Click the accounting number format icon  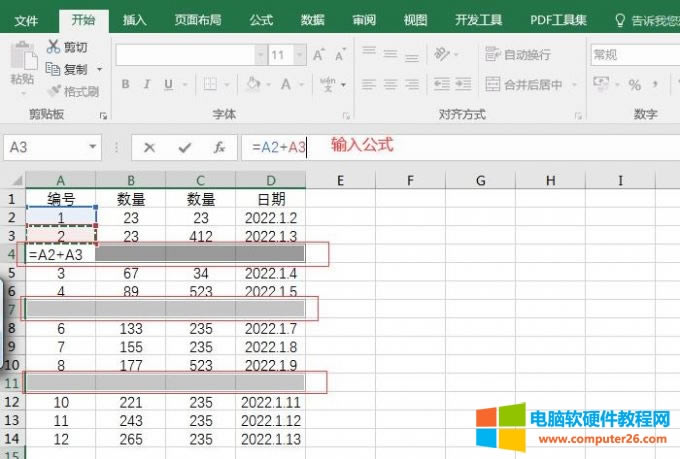[x=601, y=84]
